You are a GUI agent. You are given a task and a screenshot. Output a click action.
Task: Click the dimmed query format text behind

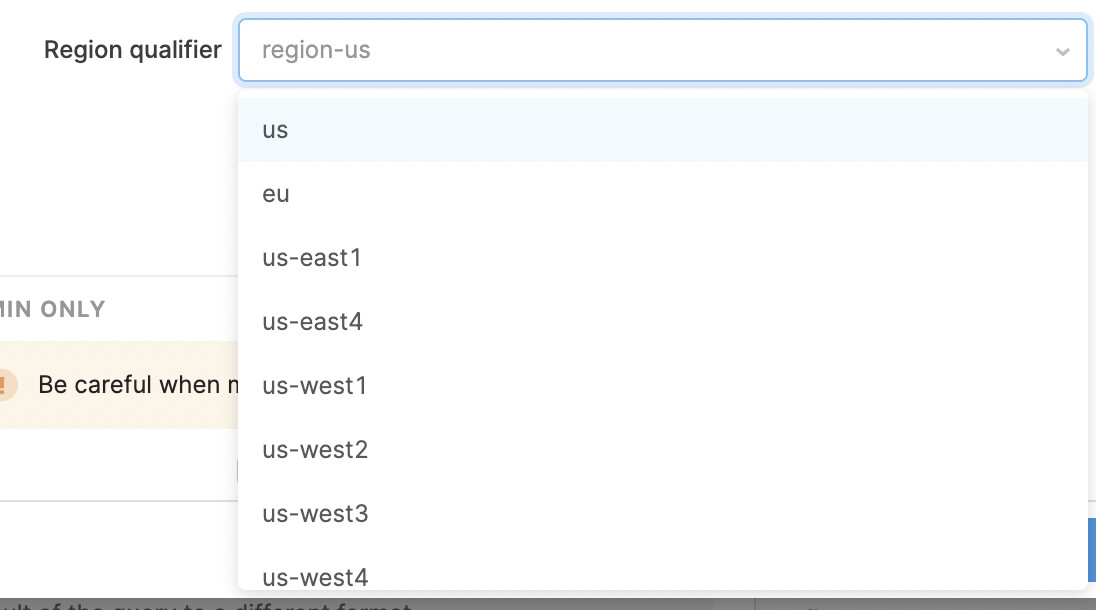tap(206, 605)
